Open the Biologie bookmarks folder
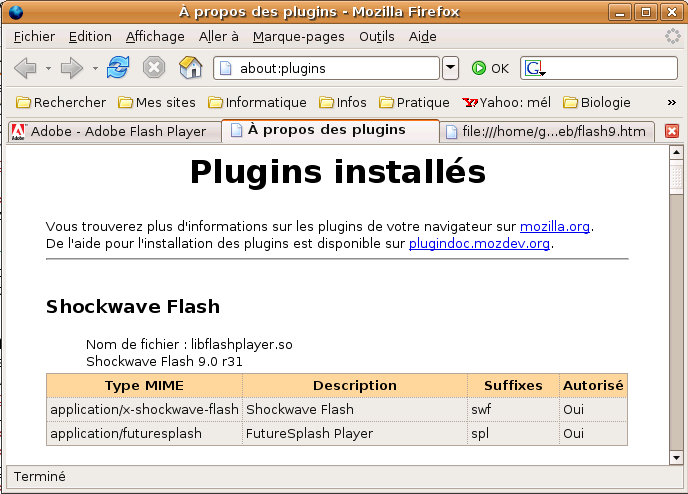The image size is (688, 494). pos(597,102)
